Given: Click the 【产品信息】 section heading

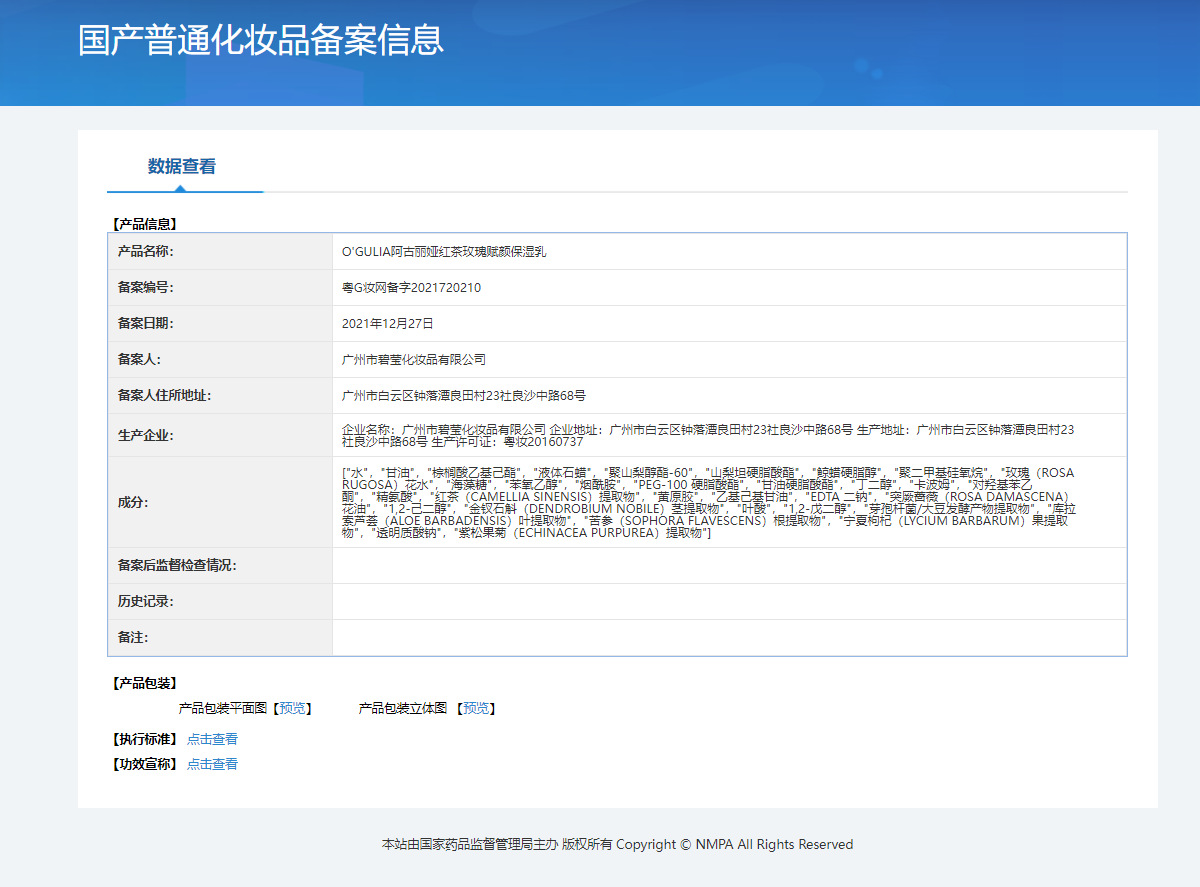Looking at the screenshot, I should click(x=144, y=225).
